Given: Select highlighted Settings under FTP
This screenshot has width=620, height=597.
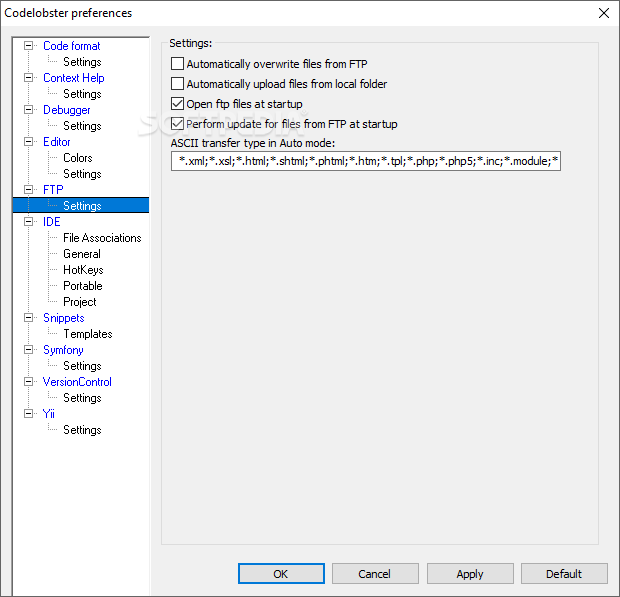Looking at the screenshot, I should 81,206.
